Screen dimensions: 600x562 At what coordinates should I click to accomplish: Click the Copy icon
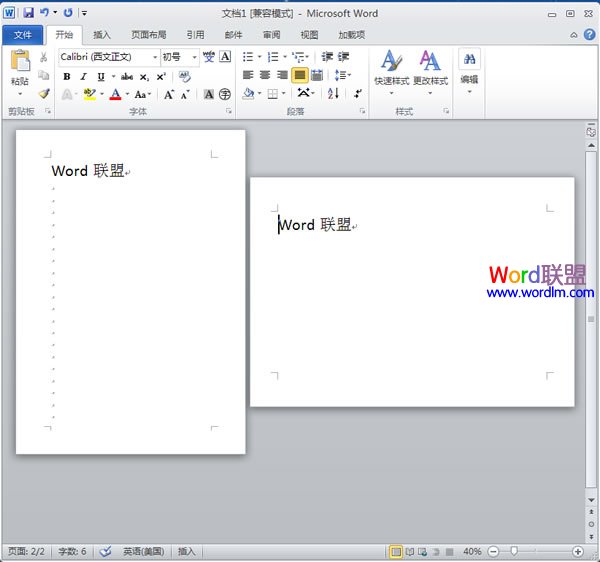[44, 75]
